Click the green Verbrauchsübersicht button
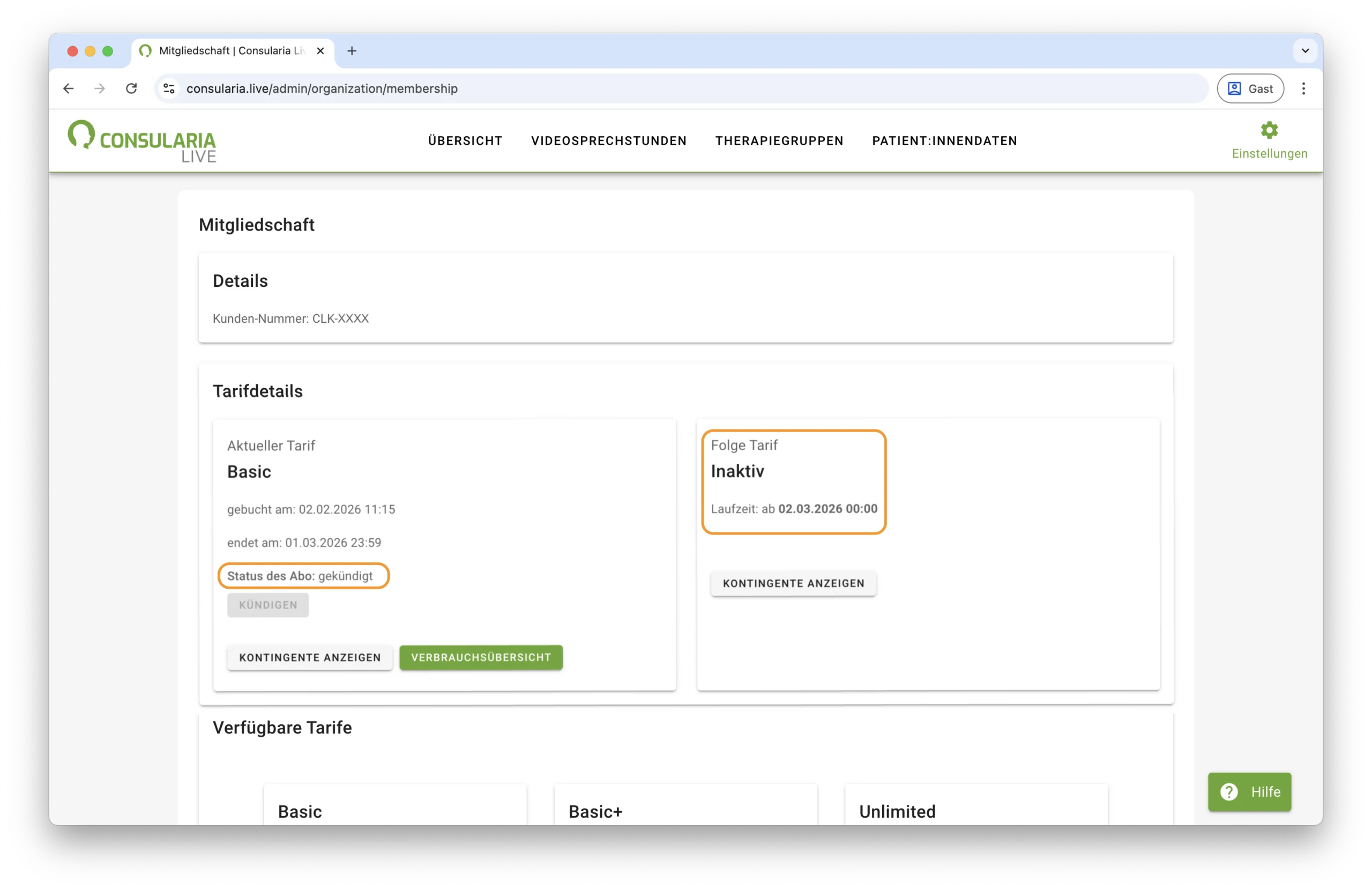Screen dimensions: 1372x890 (481, 657)
